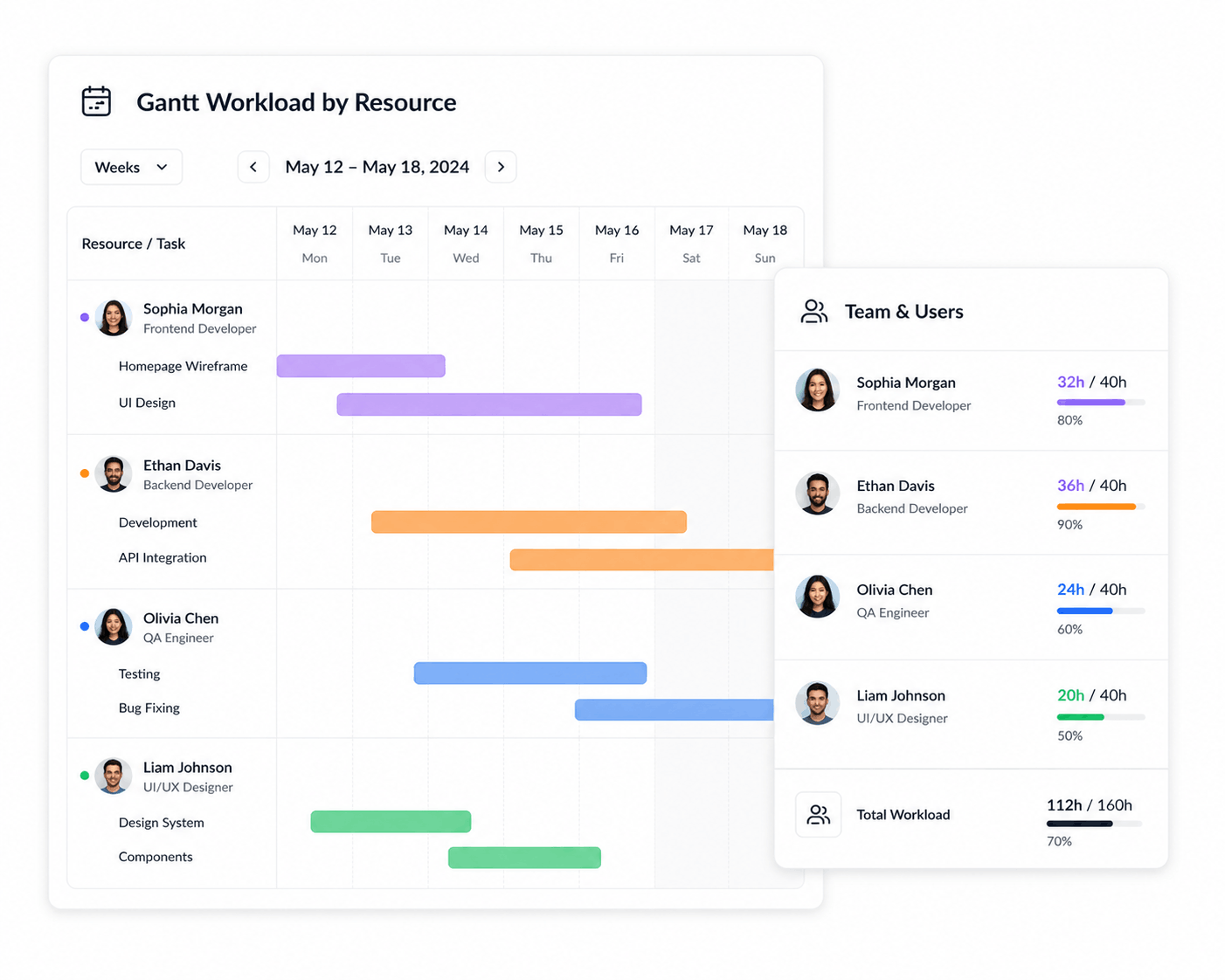Screen dimensions: 1225x980
Task: Click the date range May 12 – May 18, 2024
Action: 377,167
